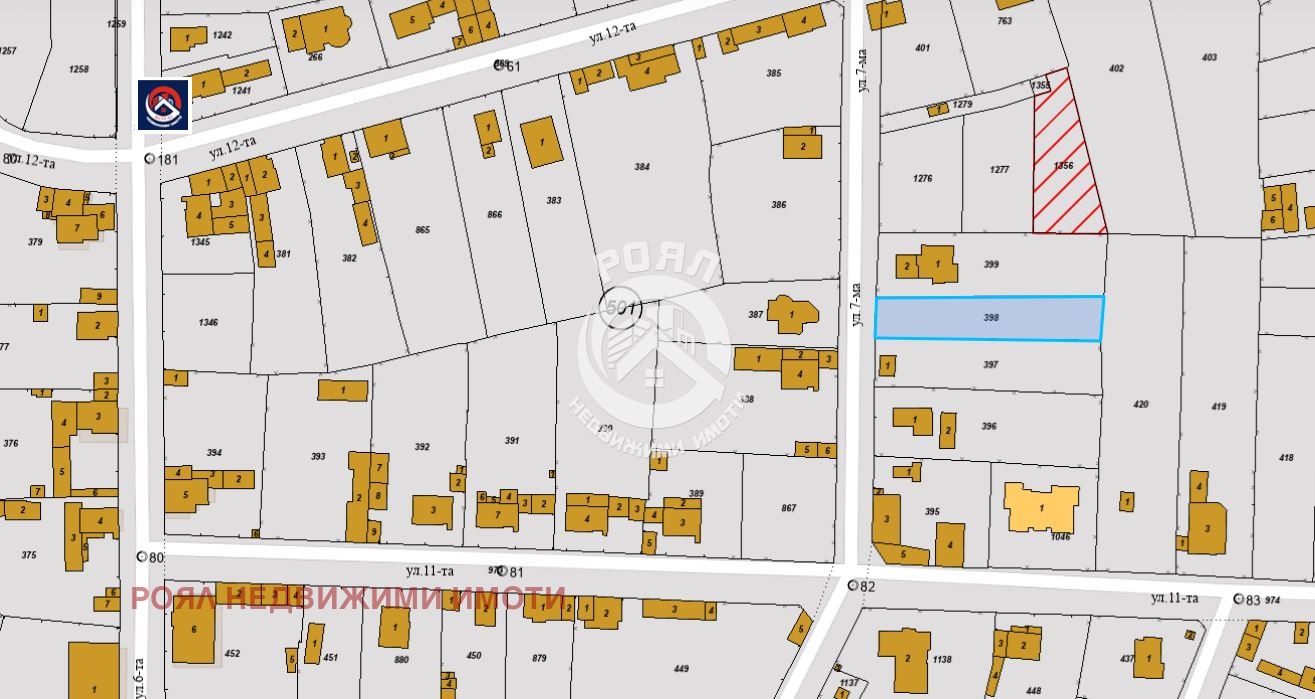
Task: Open the red РОЯЛ НЕДВИЖИМИ ИМОТИ text
Action: click(348, 599)
